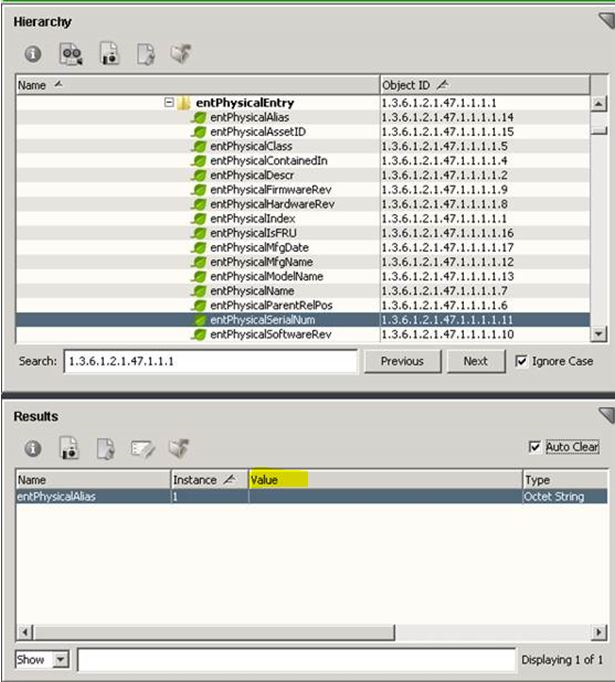Click the results horizontal scrollbar thumb
Image resolution: width=615 pixels, height=682 pixels.
(214, 632)
